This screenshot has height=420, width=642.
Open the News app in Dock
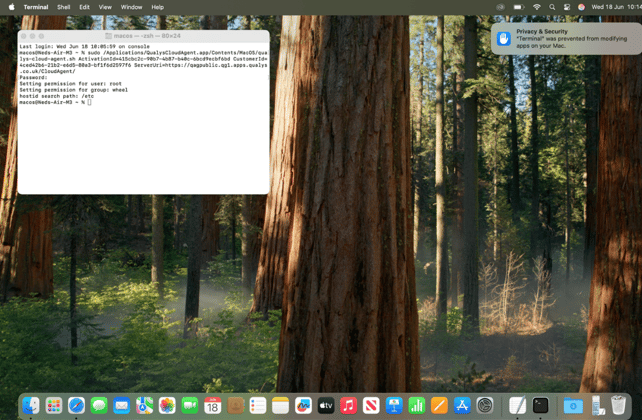[371, 406]
